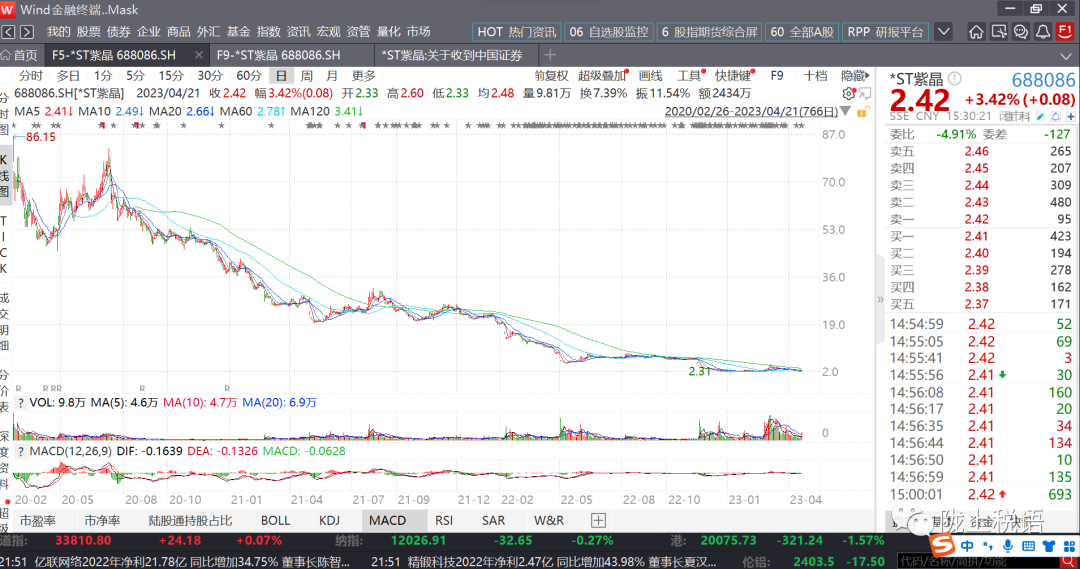Screen dimensions: 1080x569
Task: Select the 30分 period
Action: pos(209,76)
